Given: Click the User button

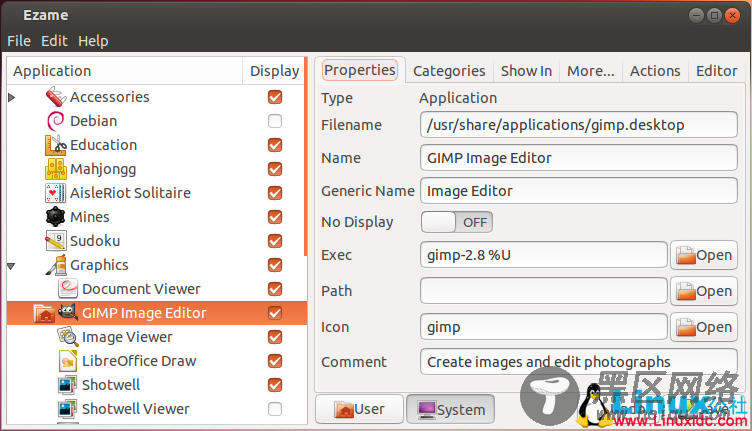Looking at the screenshot, I should (359, 409).
